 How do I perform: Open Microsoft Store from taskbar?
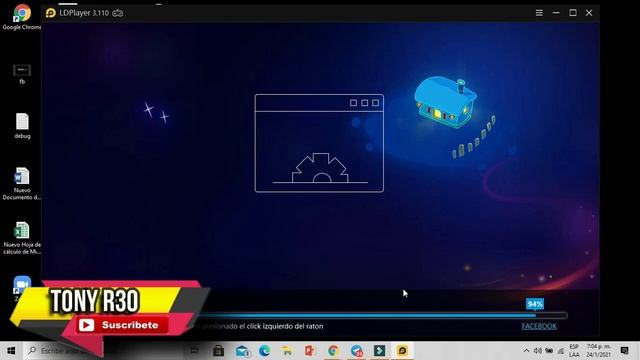point(218,351)
